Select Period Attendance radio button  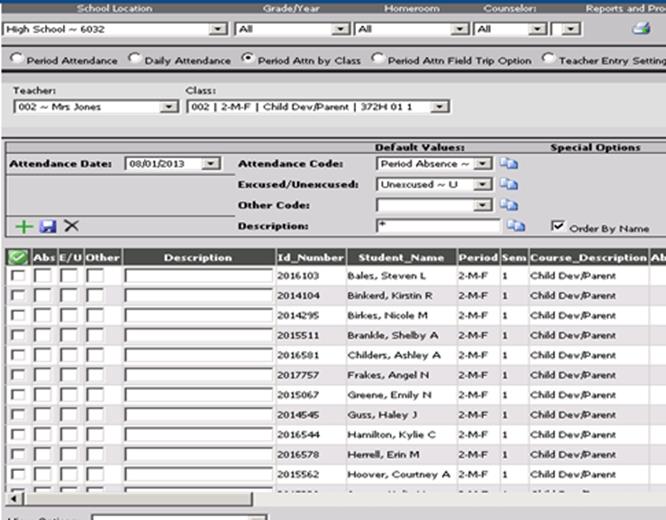(17, 58)
